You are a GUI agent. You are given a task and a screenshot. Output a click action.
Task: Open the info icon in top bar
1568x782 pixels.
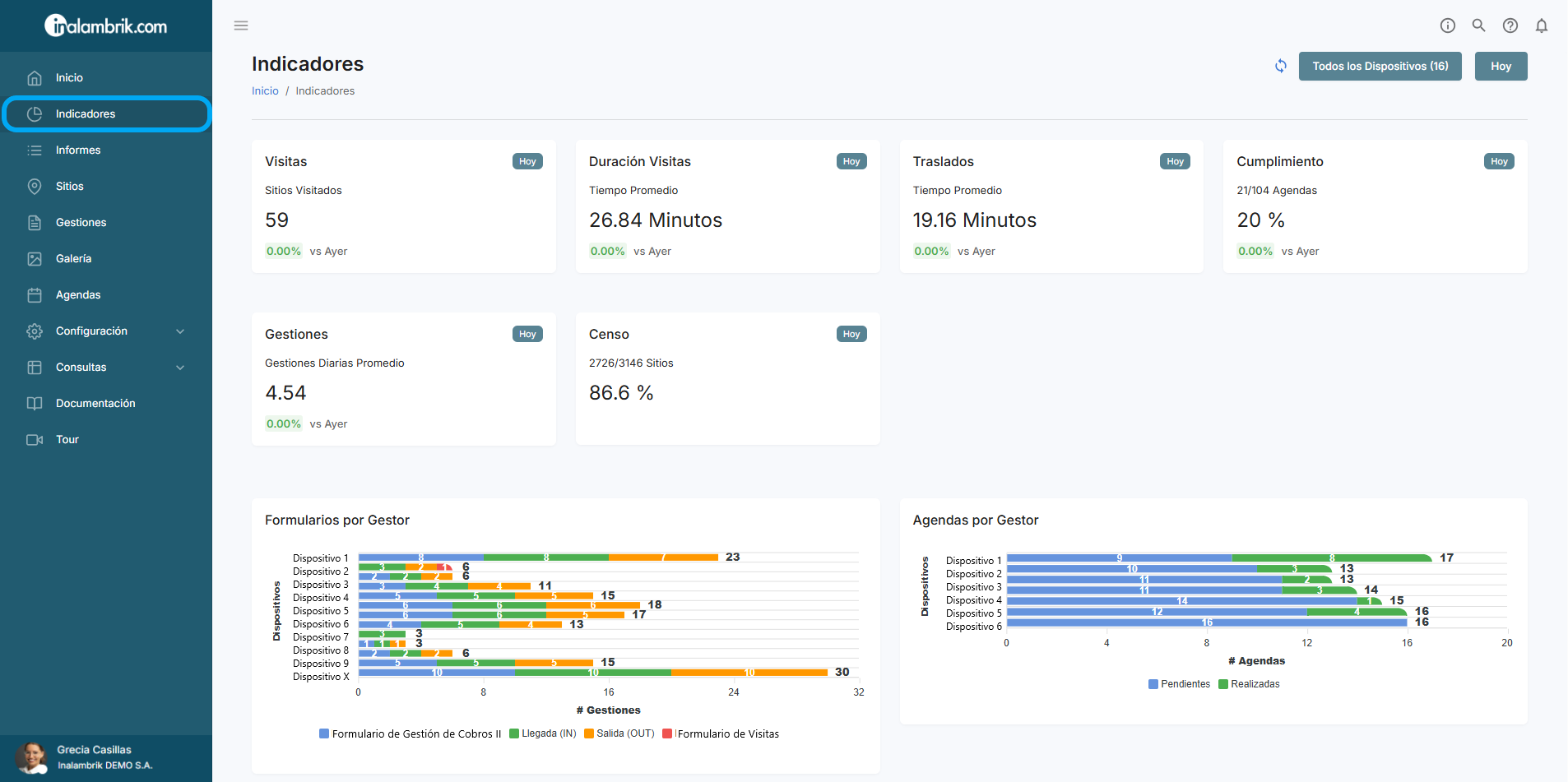[x=1448, y=25]
